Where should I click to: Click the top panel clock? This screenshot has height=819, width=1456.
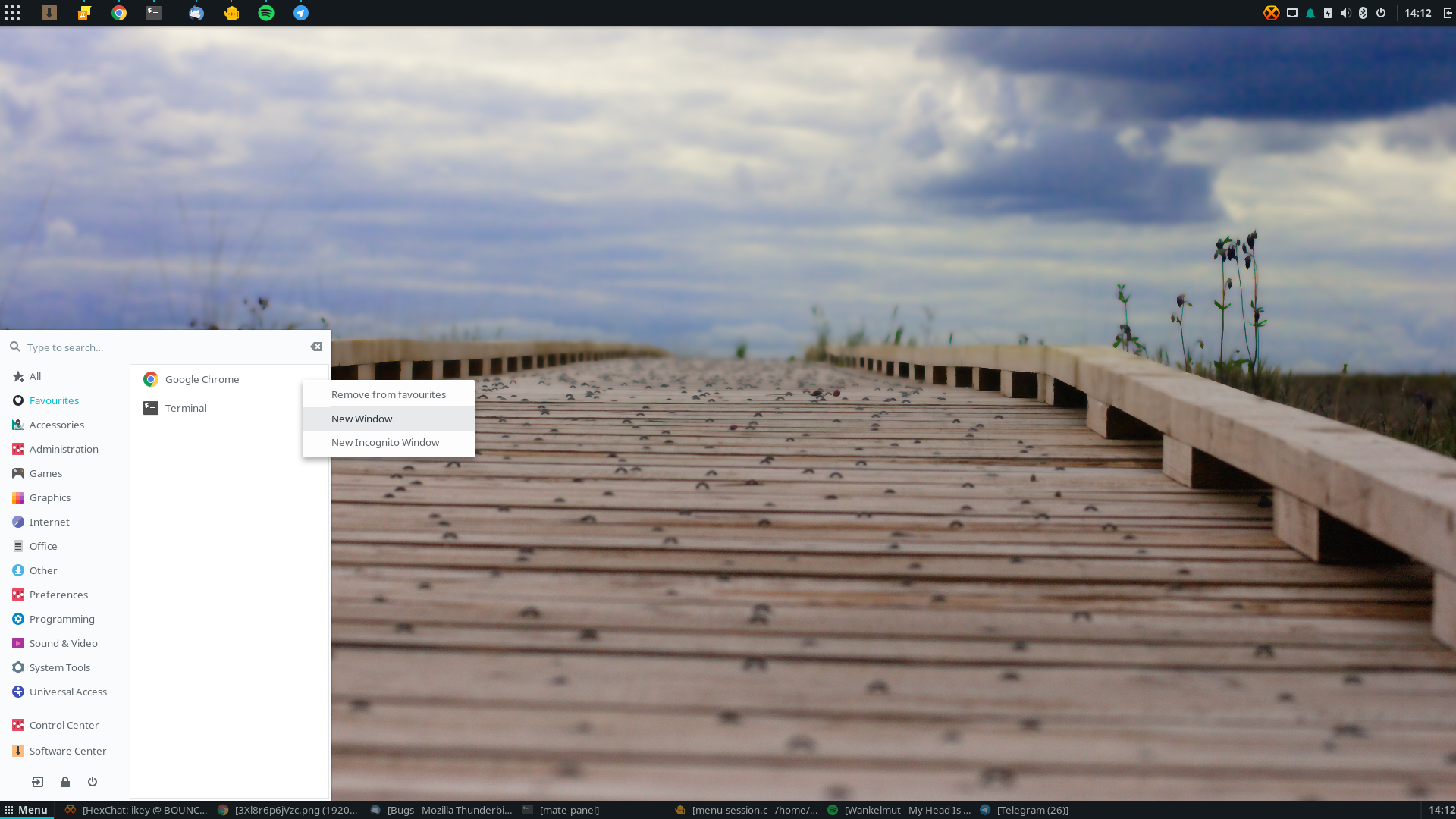tap(1417, 13)
